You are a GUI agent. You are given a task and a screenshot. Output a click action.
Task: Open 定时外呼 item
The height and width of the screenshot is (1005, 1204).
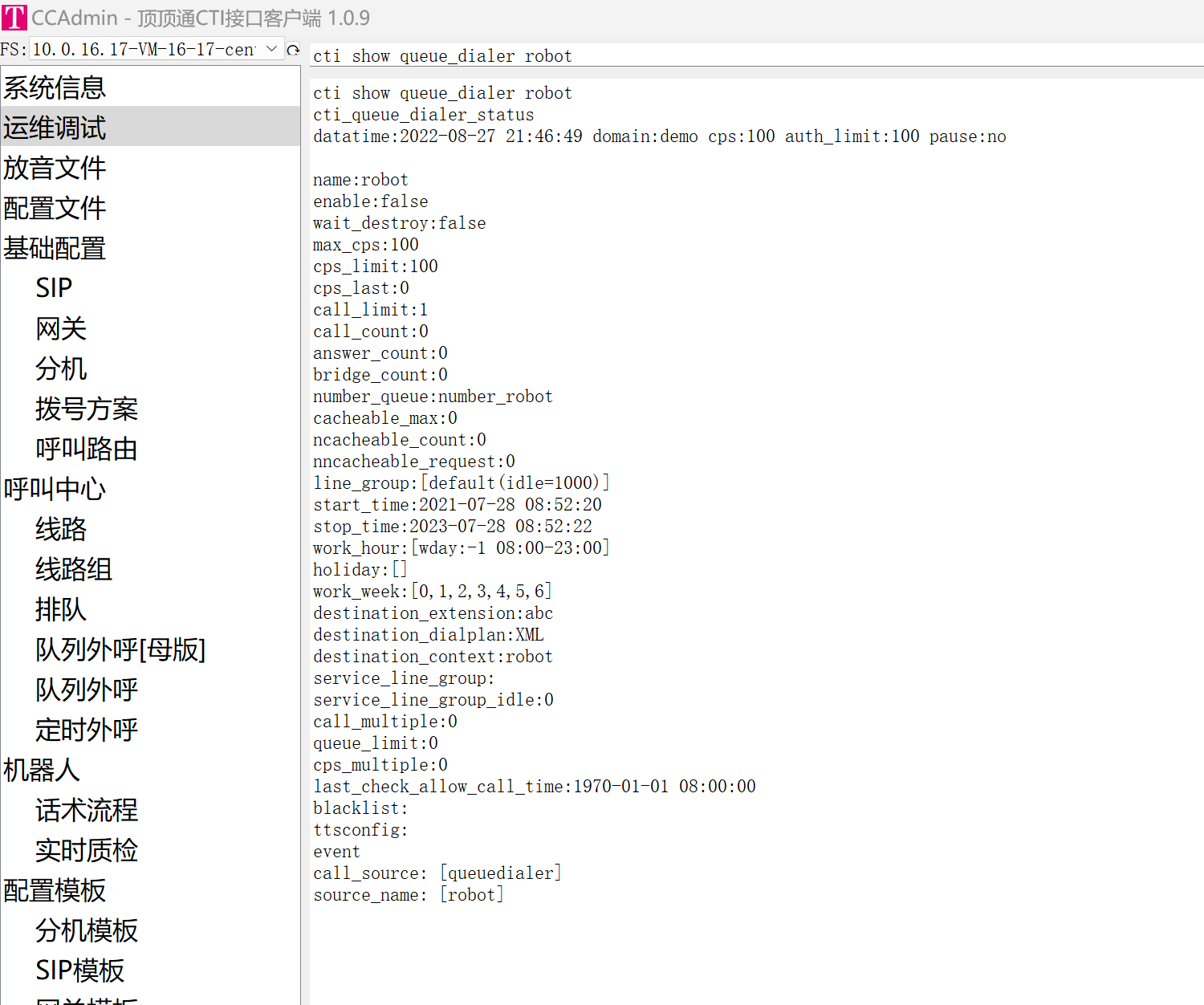87,730
